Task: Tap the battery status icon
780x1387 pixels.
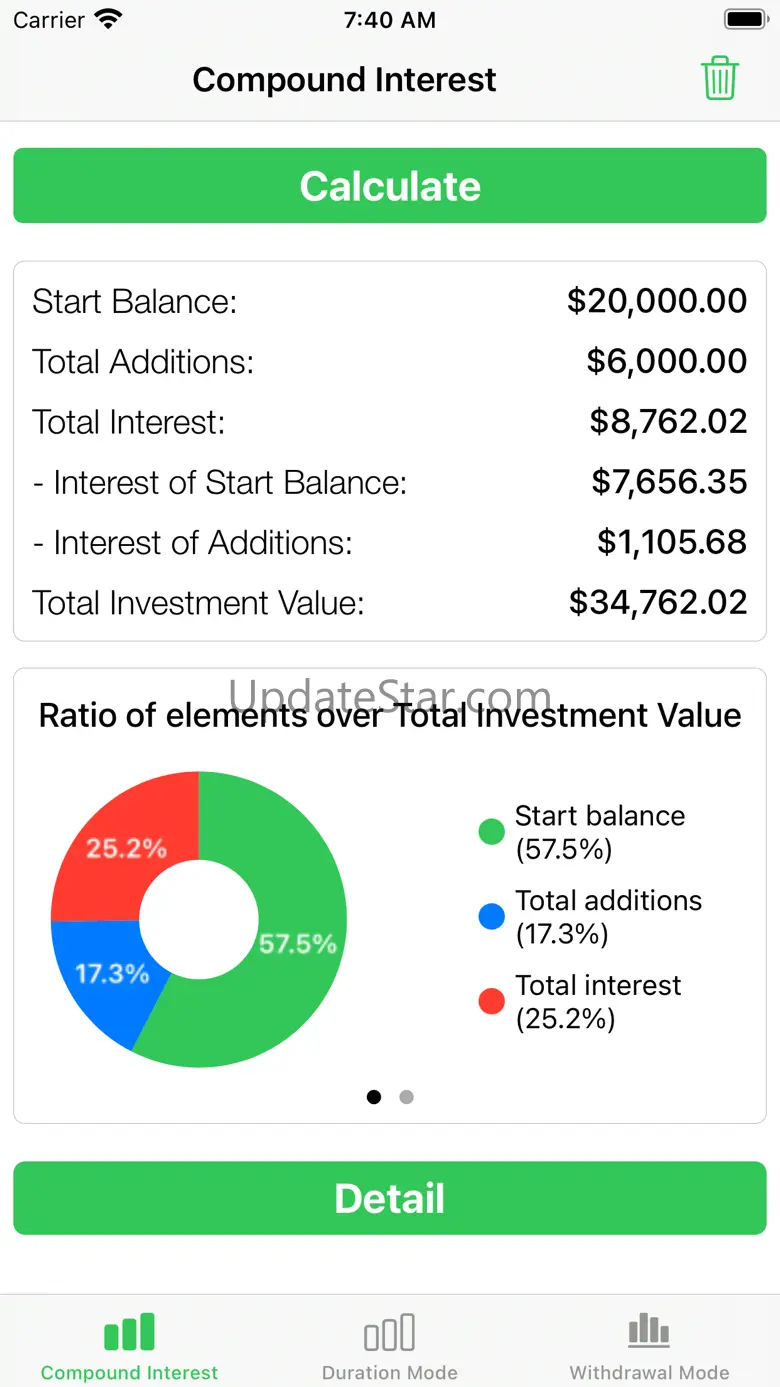Action: [745, 19]
